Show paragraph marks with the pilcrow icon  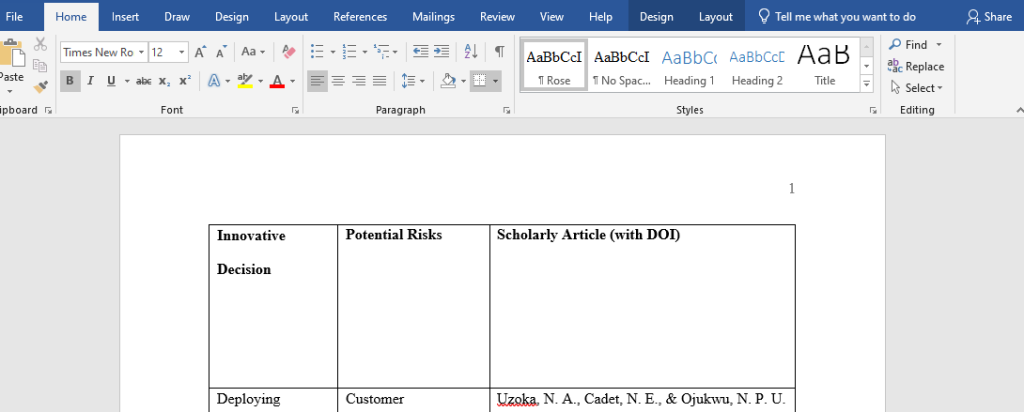coord(499,52)
